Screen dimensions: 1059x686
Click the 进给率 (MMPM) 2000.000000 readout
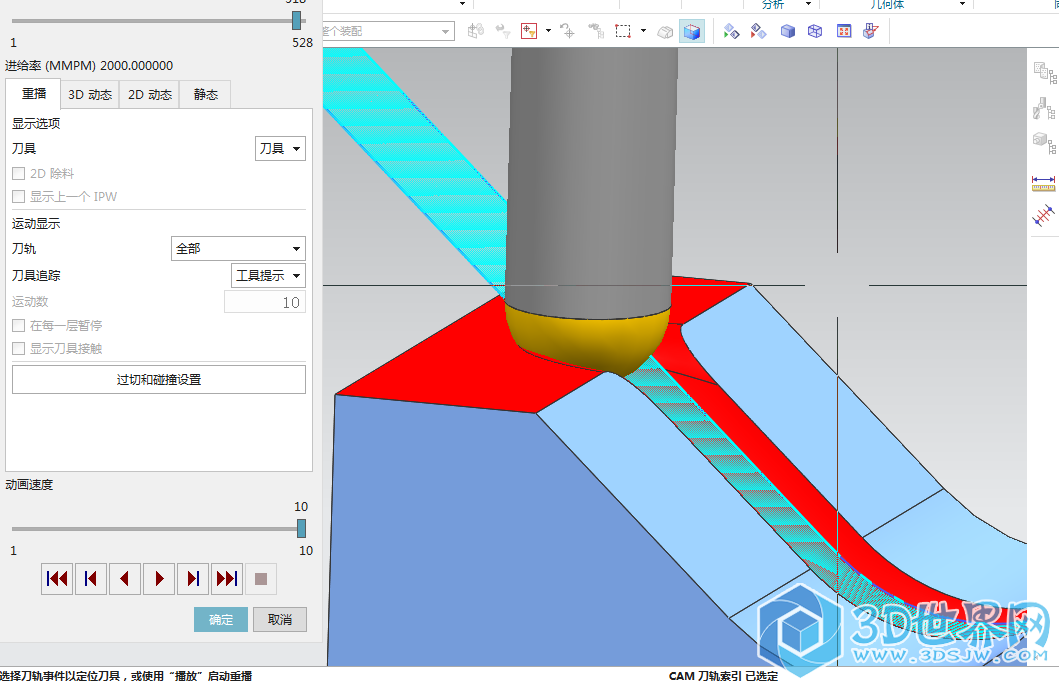tap(89, 65)
